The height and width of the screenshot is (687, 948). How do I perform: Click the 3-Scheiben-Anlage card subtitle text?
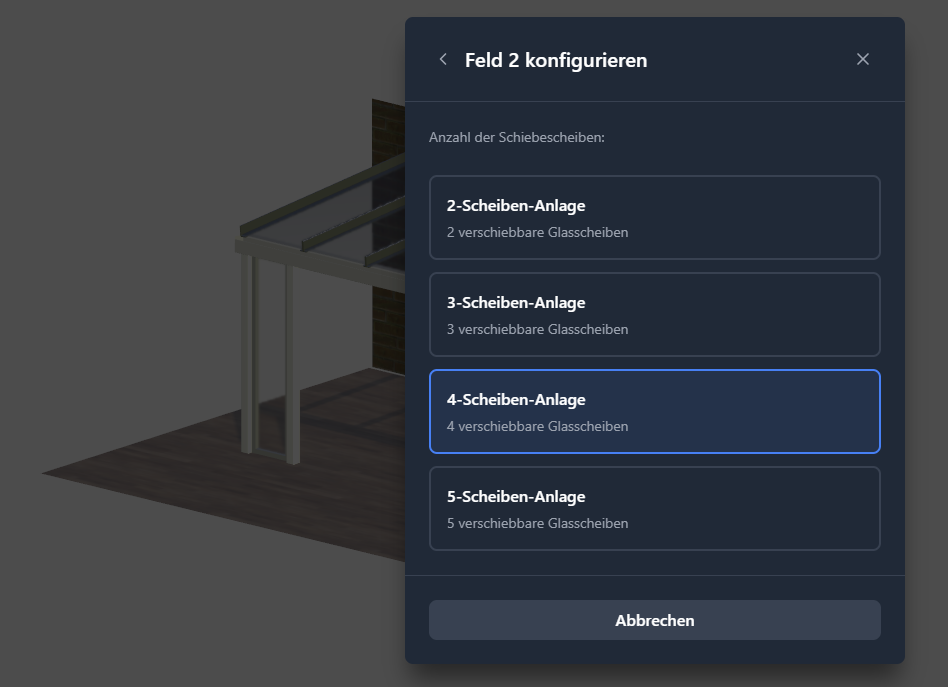(x=537, y=329)
